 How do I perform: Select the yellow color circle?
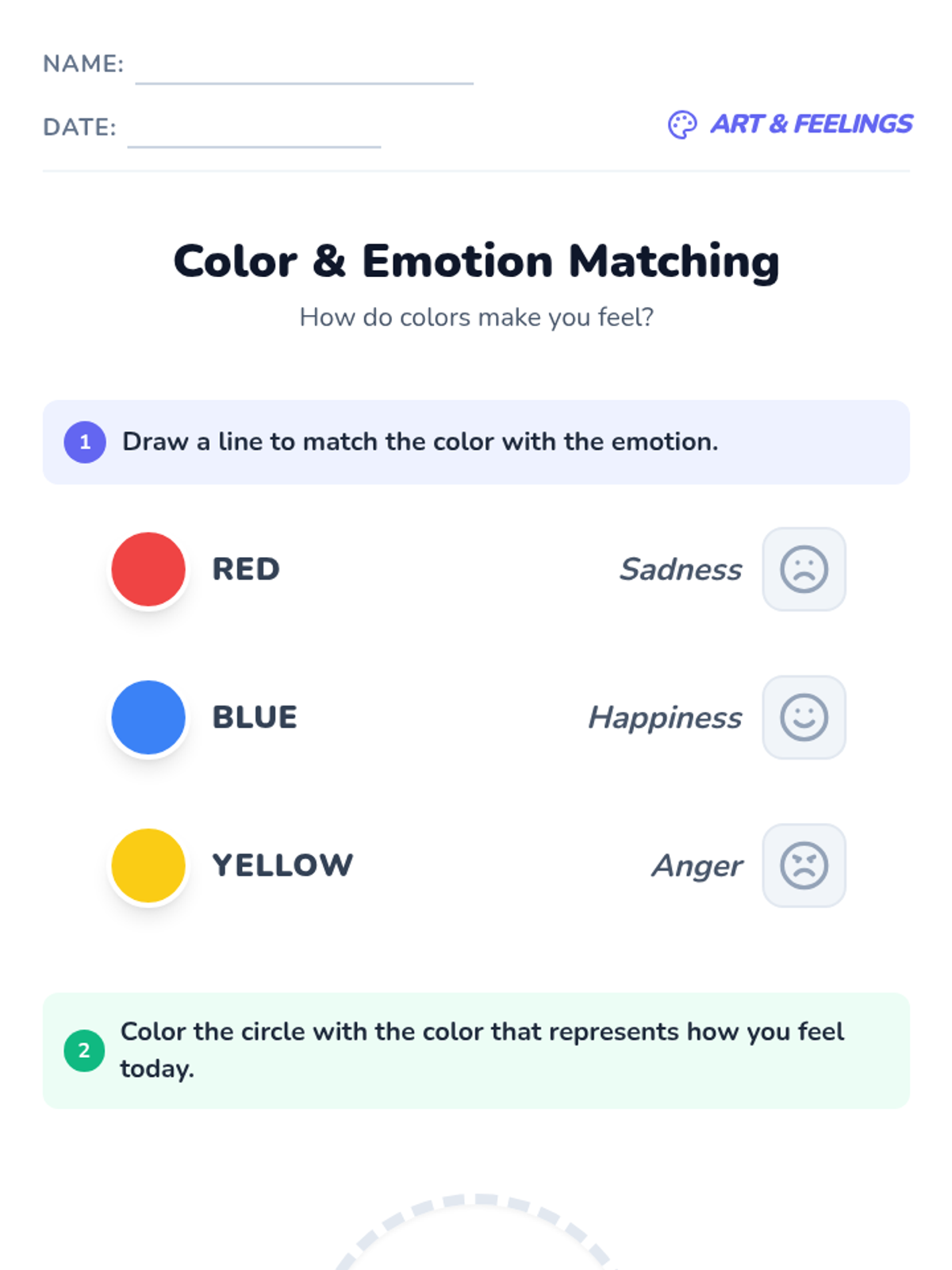[148, 865]
